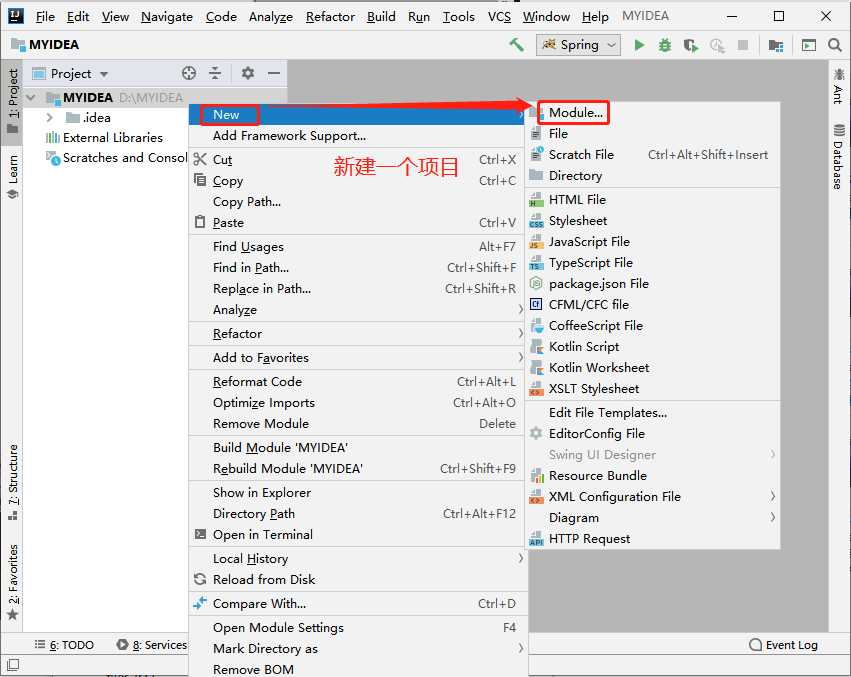Click the locate/select opened file icon
This screenshot has height=677, width=851.
[189, 73]
